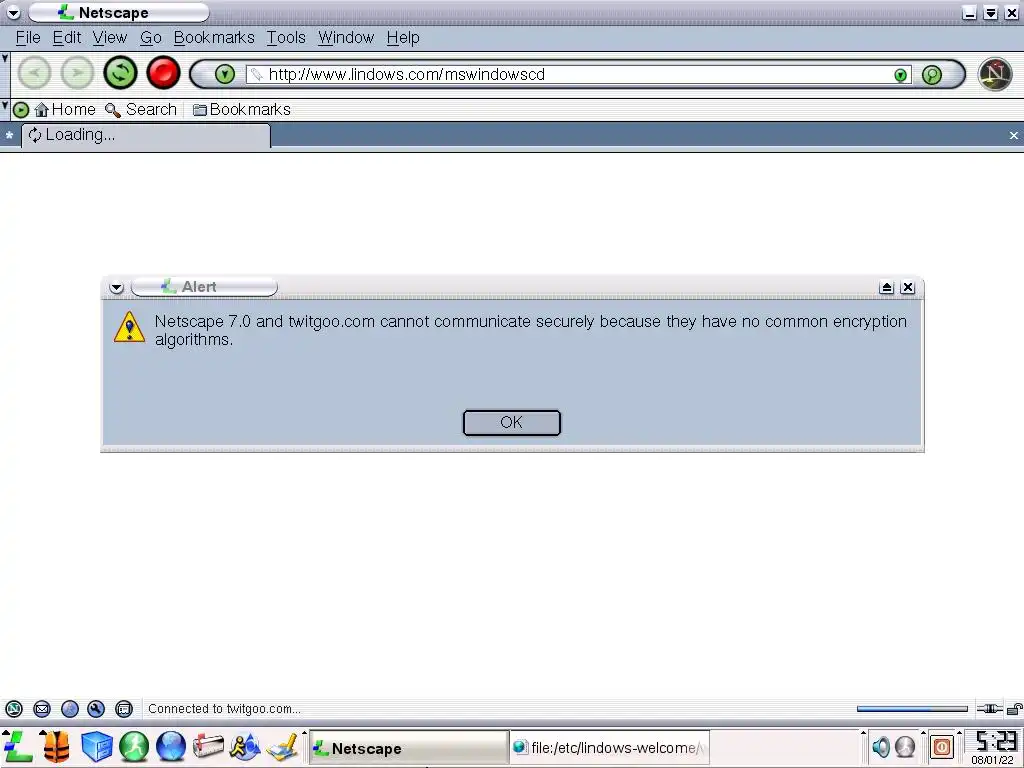Click the Netscape N throbber logo
Screen dimensions: 1024x768
tap(995, 74)
